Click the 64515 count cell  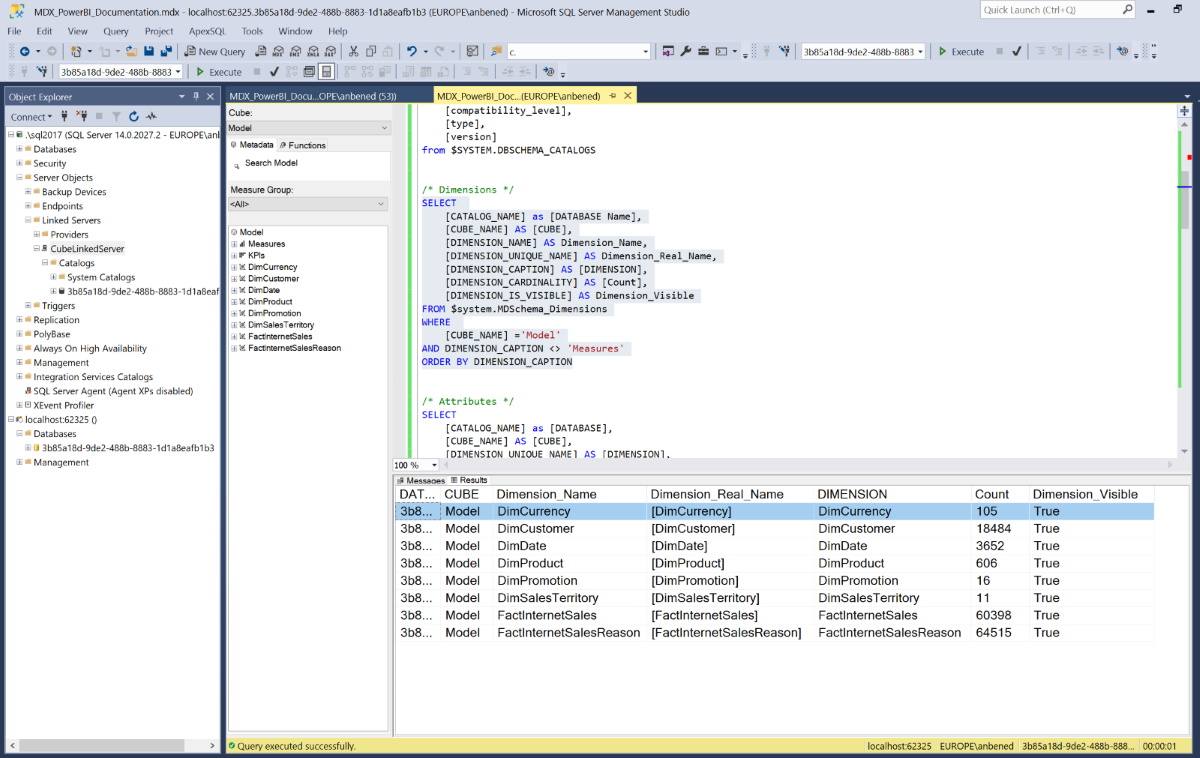click(993, 632)
